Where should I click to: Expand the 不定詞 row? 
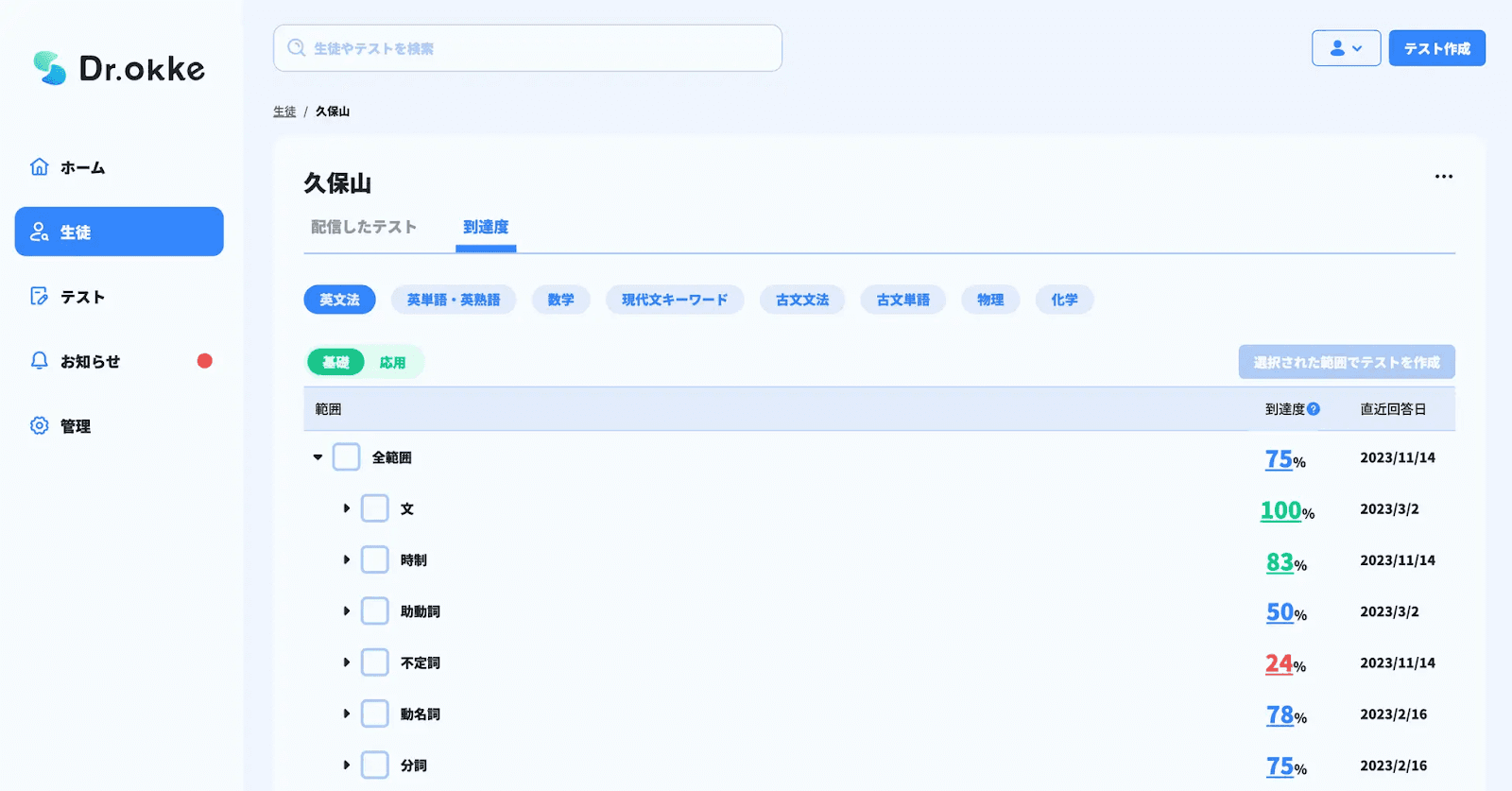click(347, 662)
